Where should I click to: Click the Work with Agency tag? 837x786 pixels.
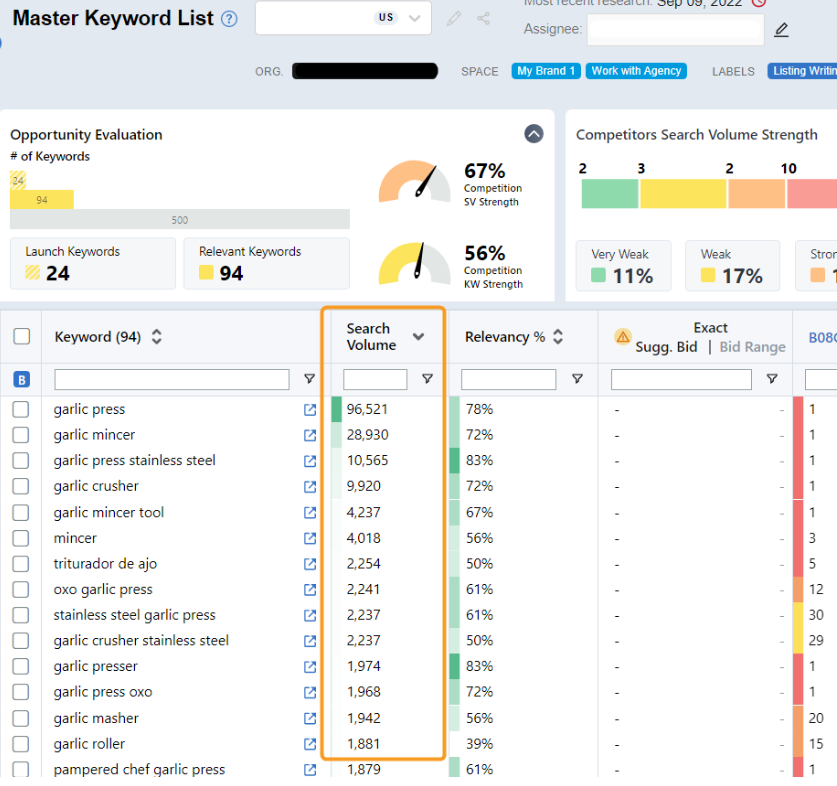pyautogui.click(x=636, y=71)
